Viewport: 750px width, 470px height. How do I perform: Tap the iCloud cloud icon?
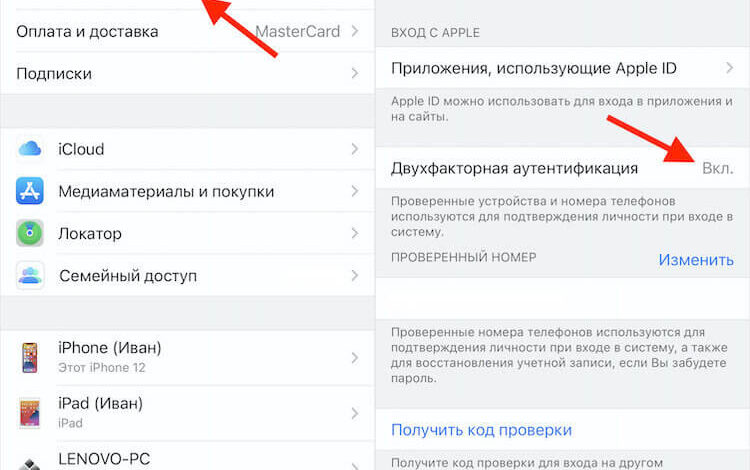tap(29, 149)
